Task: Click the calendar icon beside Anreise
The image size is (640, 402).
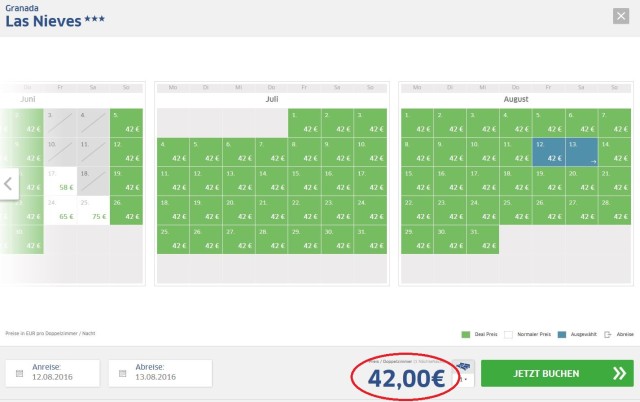Action: coord(20,373)
